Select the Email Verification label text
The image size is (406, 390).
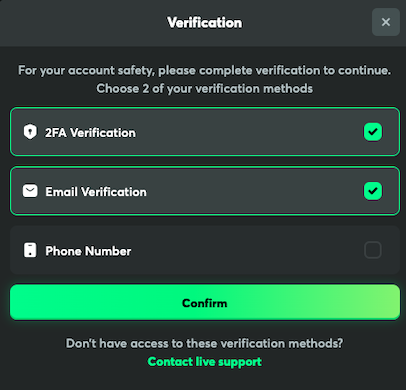(96, 192)
